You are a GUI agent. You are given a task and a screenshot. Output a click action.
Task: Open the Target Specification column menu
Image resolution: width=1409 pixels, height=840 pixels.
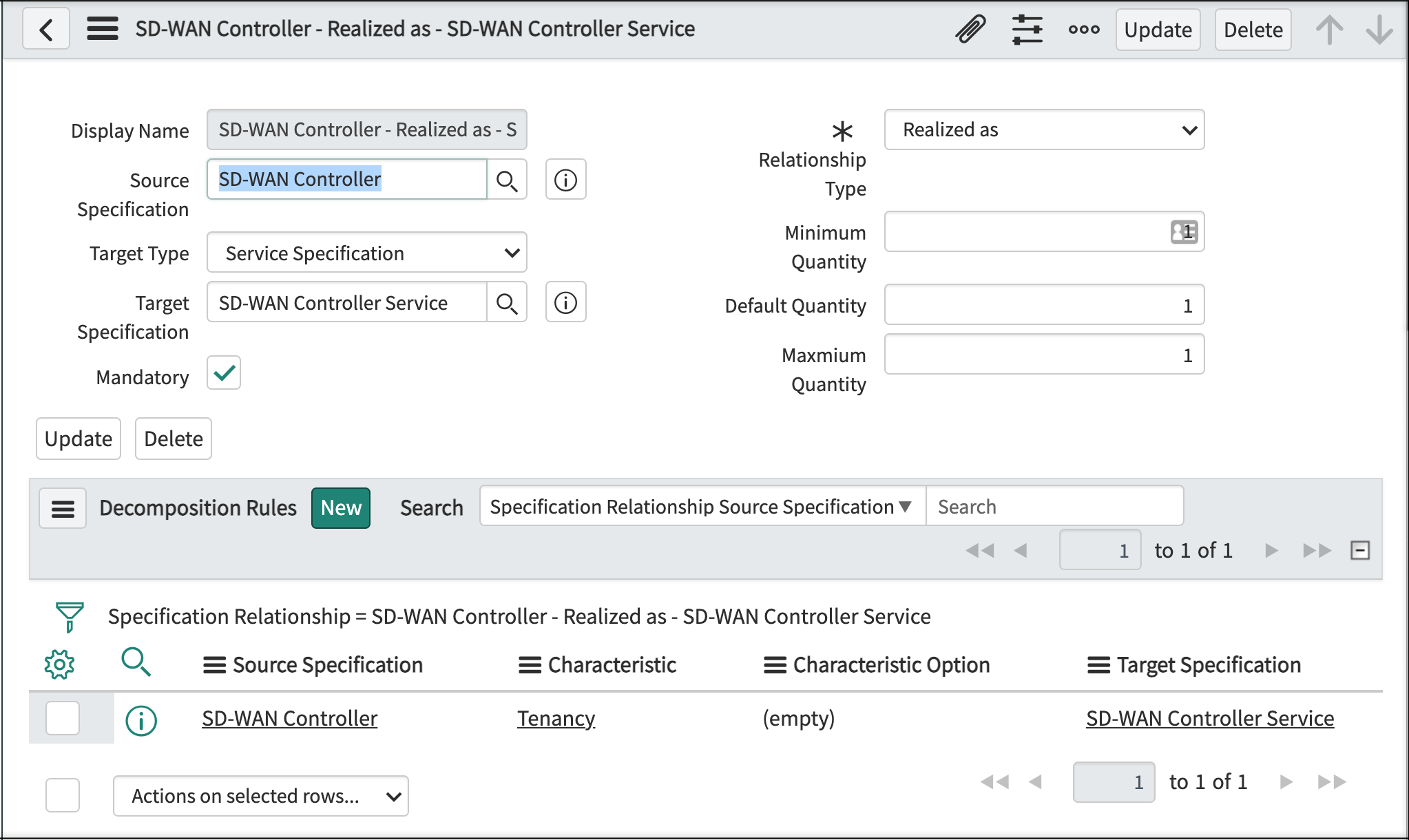[1098, 665]
